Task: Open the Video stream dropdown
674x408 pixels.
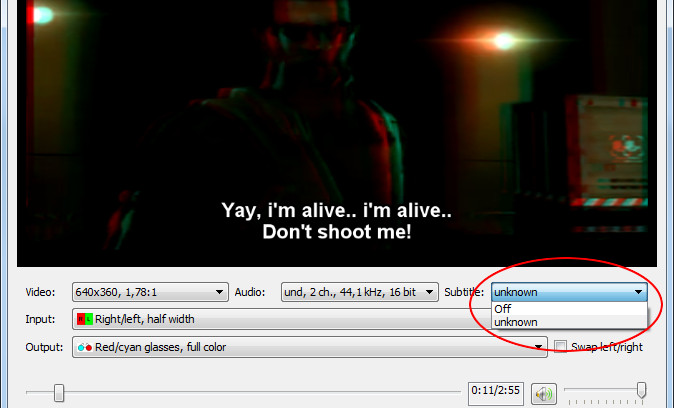Action: pos(150,292)
